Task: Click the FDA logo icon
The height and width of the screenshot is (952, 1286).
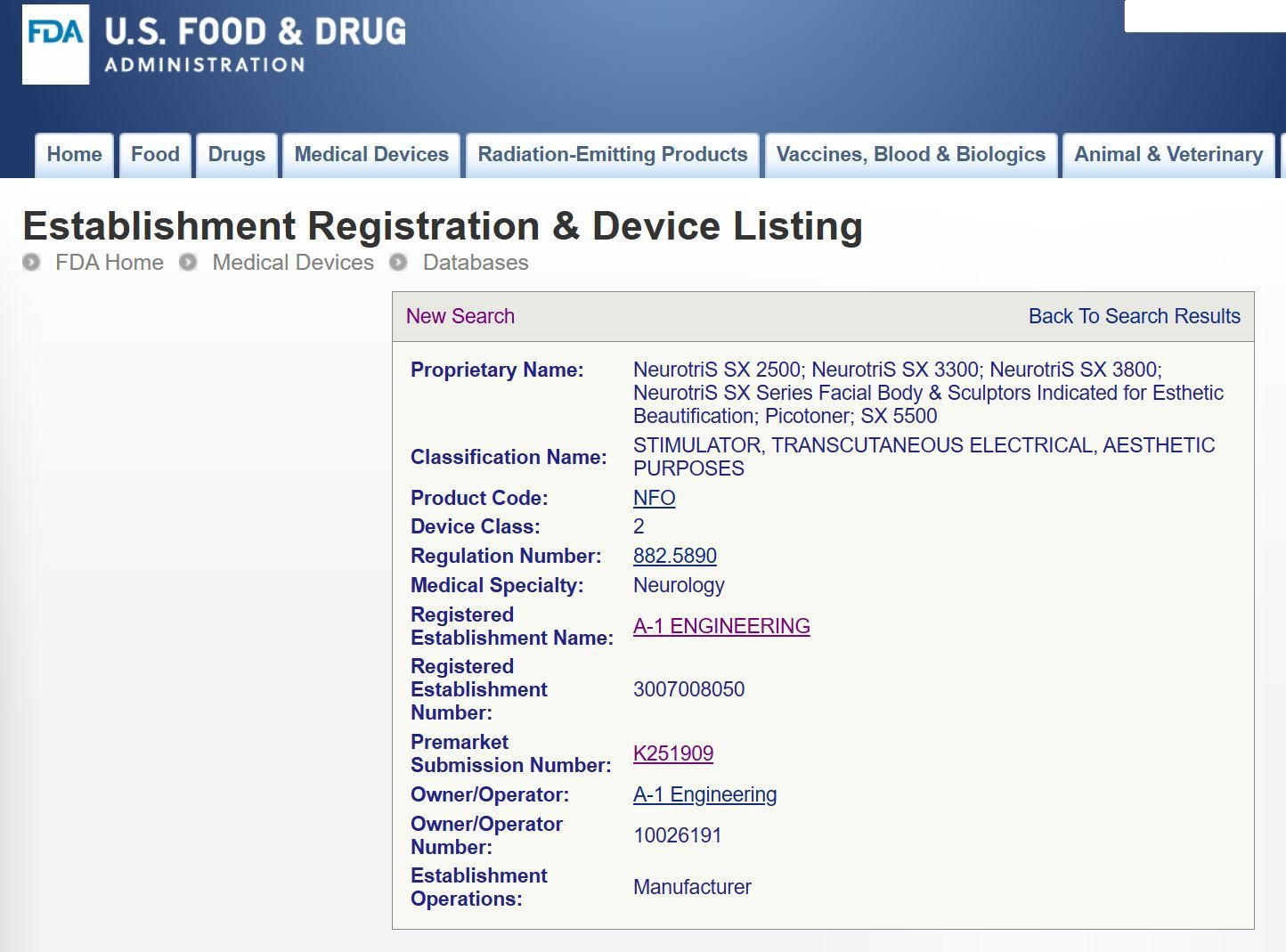Action: [55, 45]
